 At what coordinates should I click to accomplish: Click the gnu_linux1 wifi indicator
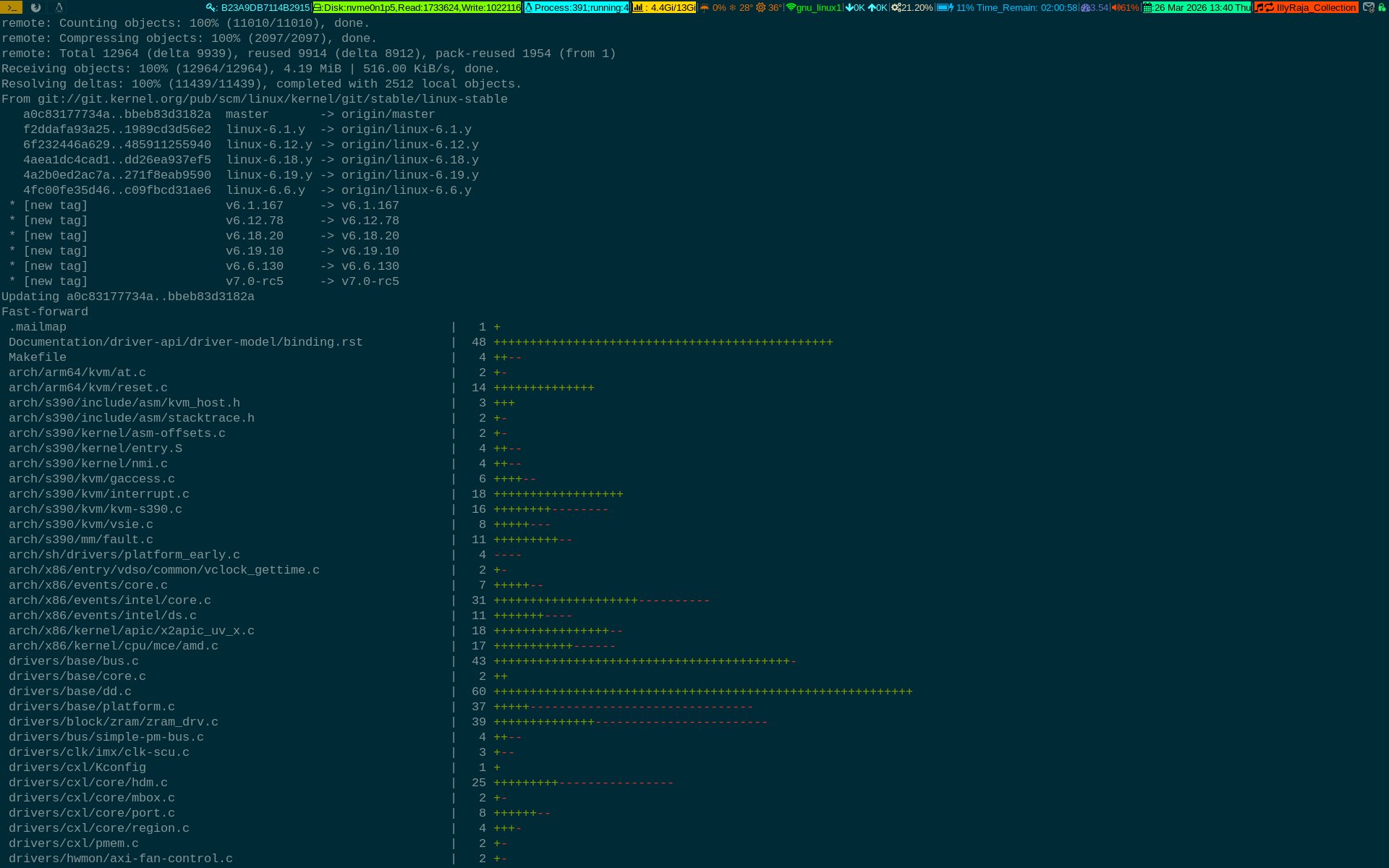coord(814,7)
